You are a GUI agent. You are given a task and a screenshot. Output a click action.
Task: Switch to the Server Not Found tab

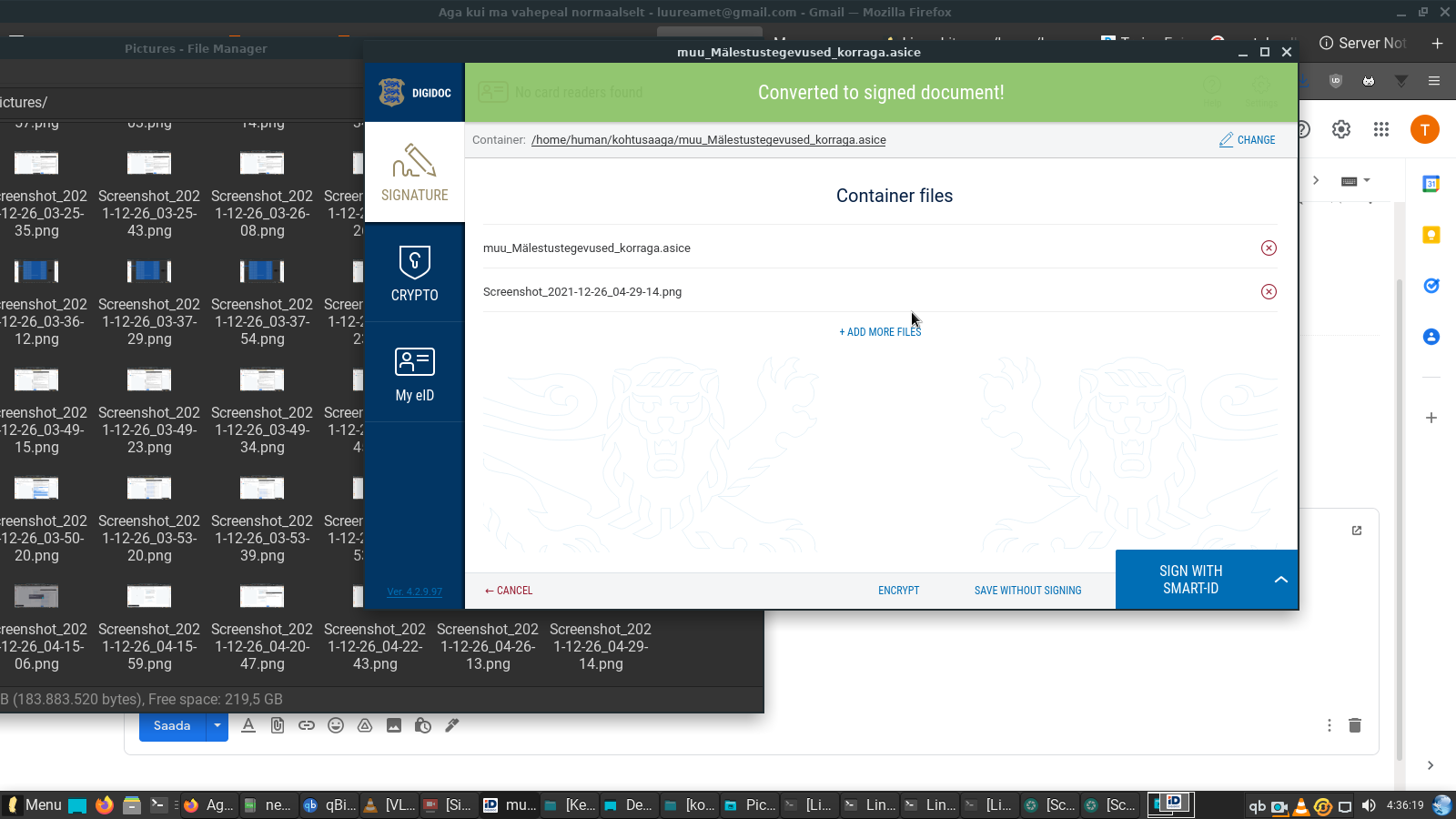point(1362,43)
